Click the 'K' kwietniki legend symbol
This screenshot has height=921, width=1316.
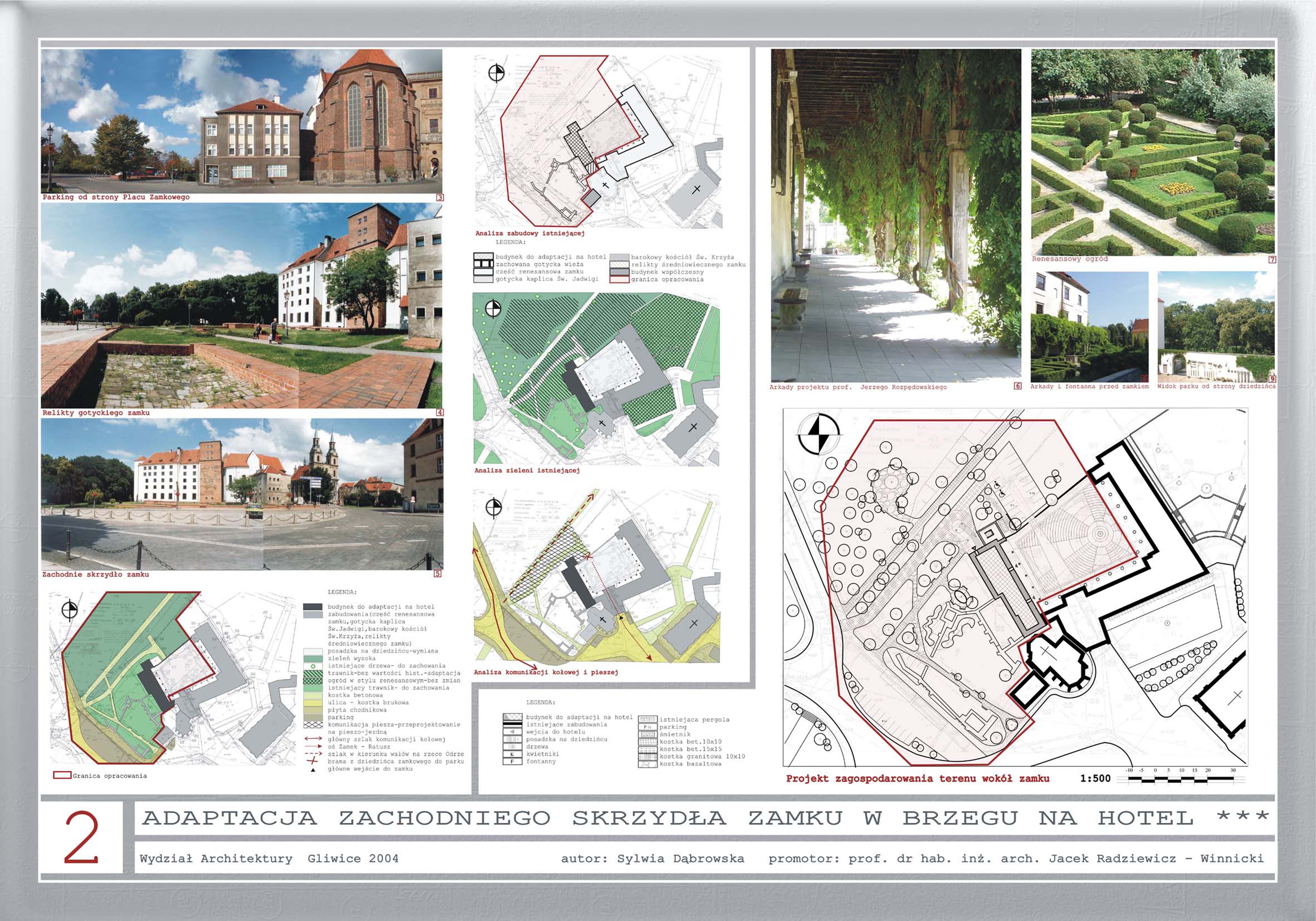point(512,754)
